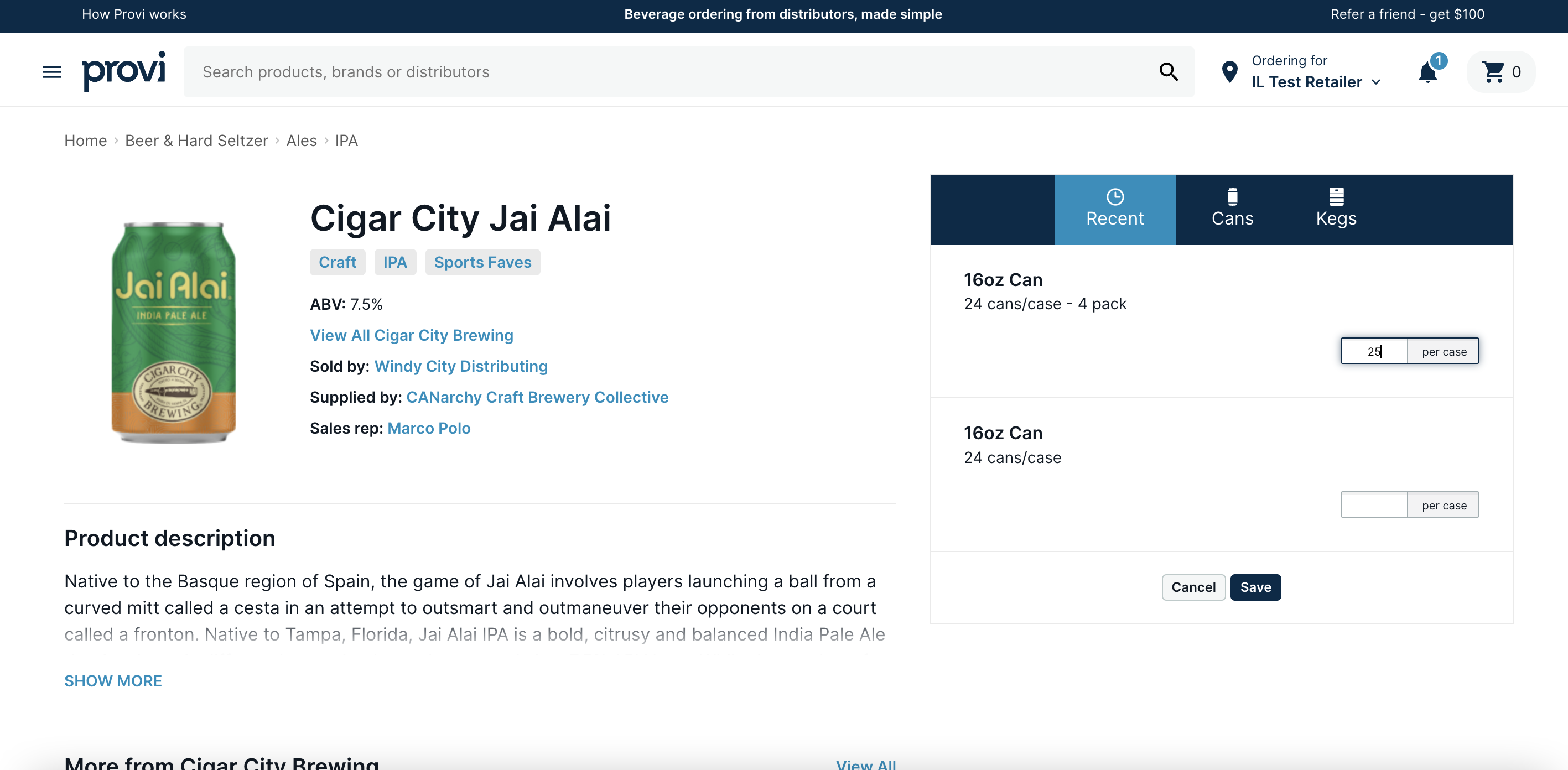Expand the IL Test Retailer dropdown
Image resolution: width=1568 pixels, height=770 pixels.
[1315, 82]
